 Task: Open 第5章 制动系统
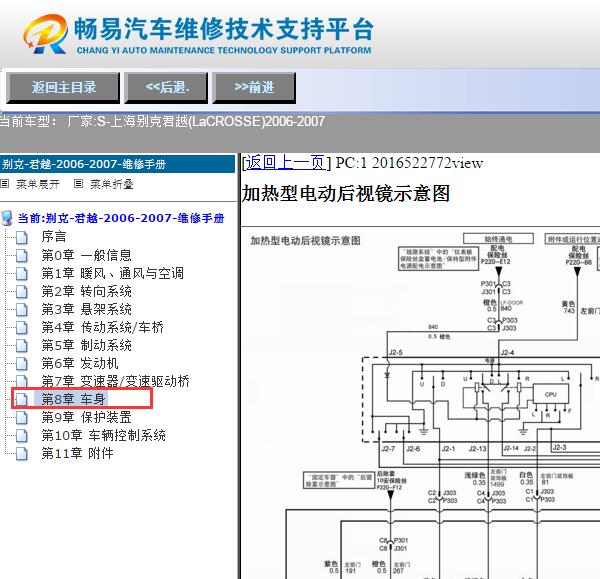tap(86, 345)
